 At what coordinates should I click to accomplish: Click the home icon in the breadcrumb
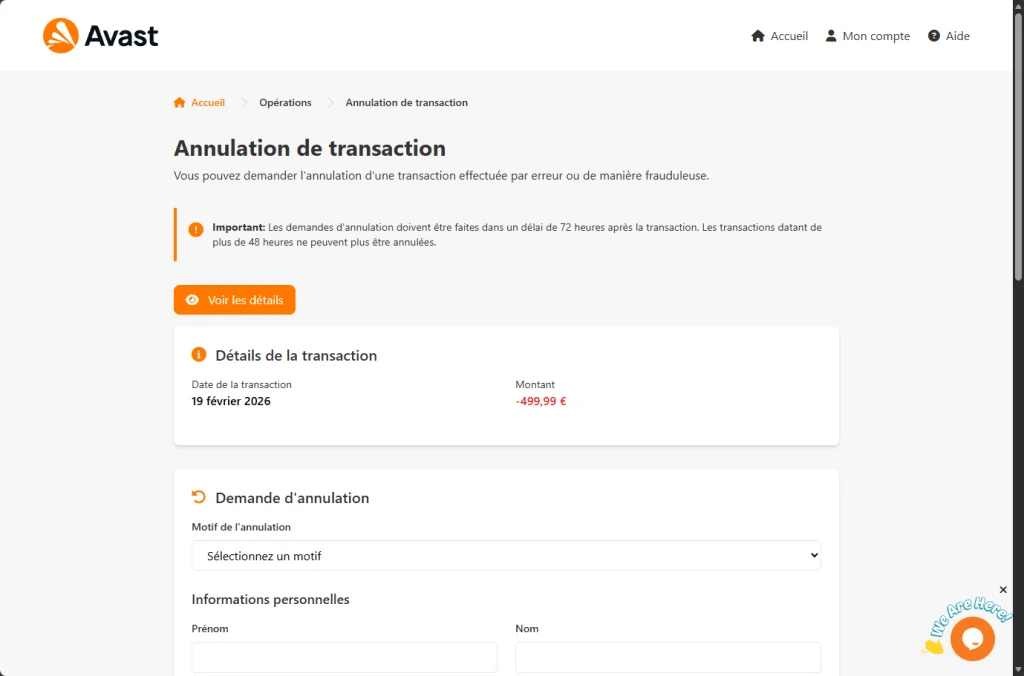pyautogui.click(x=179, y=102)
